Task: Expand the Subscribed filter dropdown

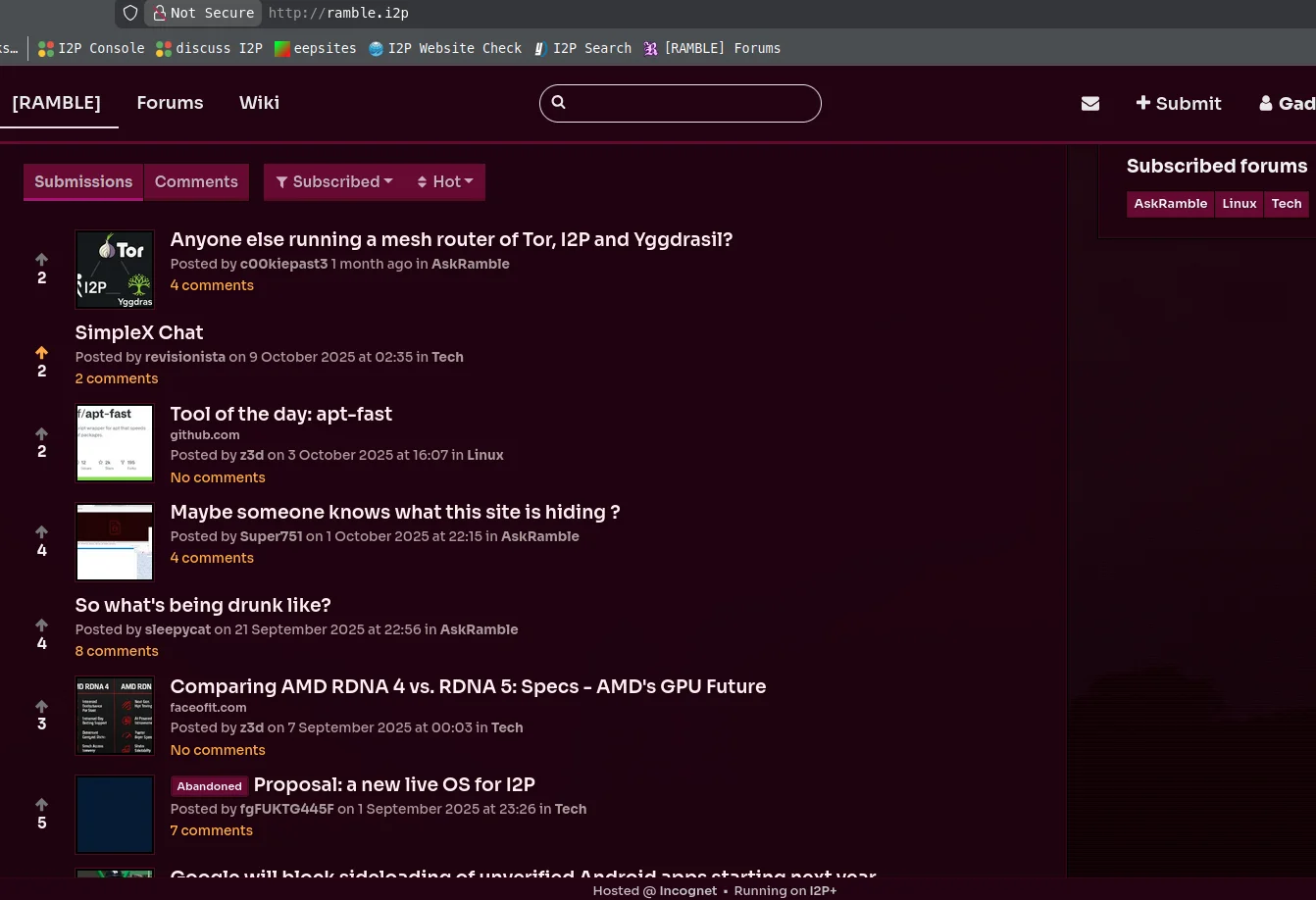Action: 334,182
